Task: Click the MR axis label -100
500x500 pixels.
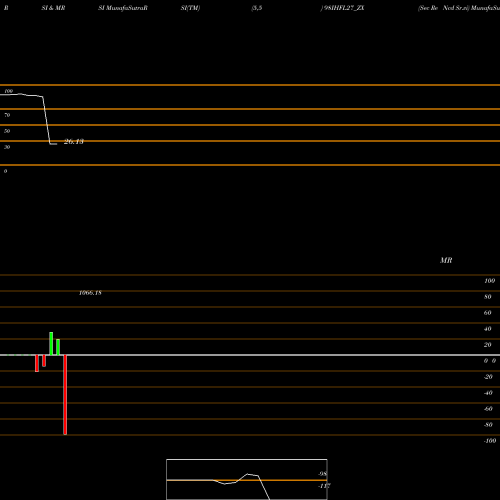Action: click(490, 441)
